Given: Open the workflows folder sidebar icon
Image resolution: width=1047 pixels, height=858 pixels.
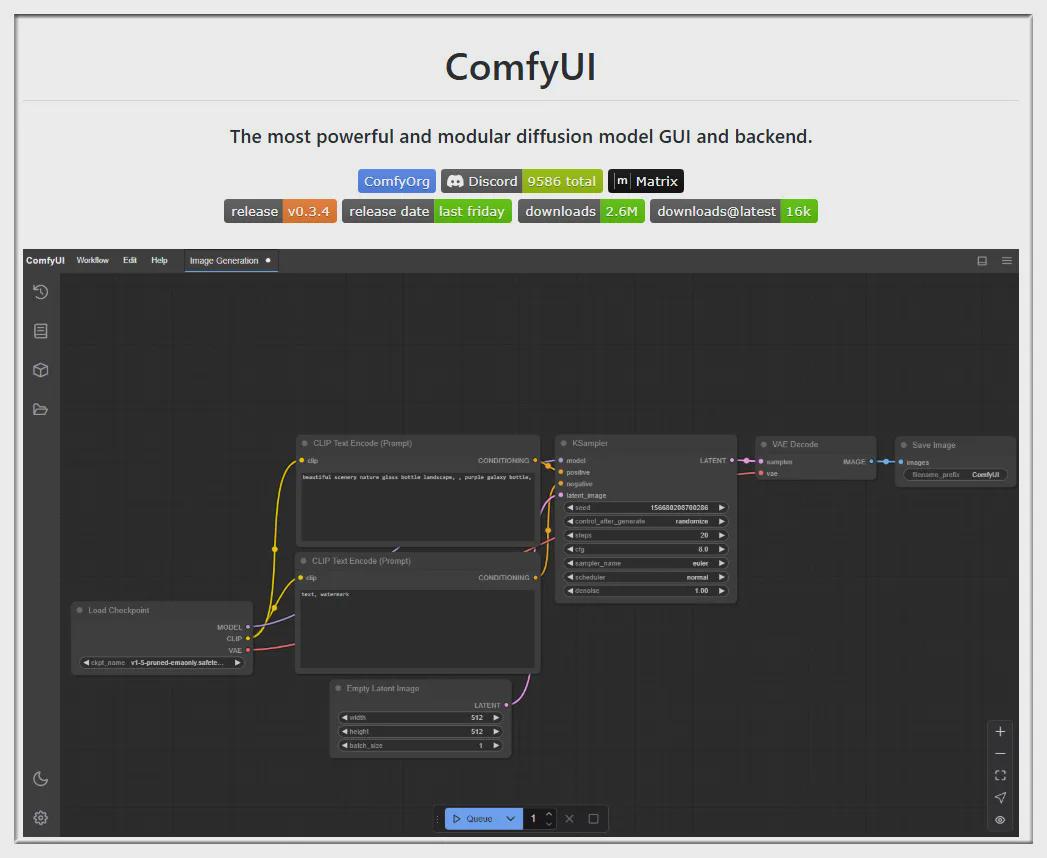Looking at the screenshot, I should point(40,409).
